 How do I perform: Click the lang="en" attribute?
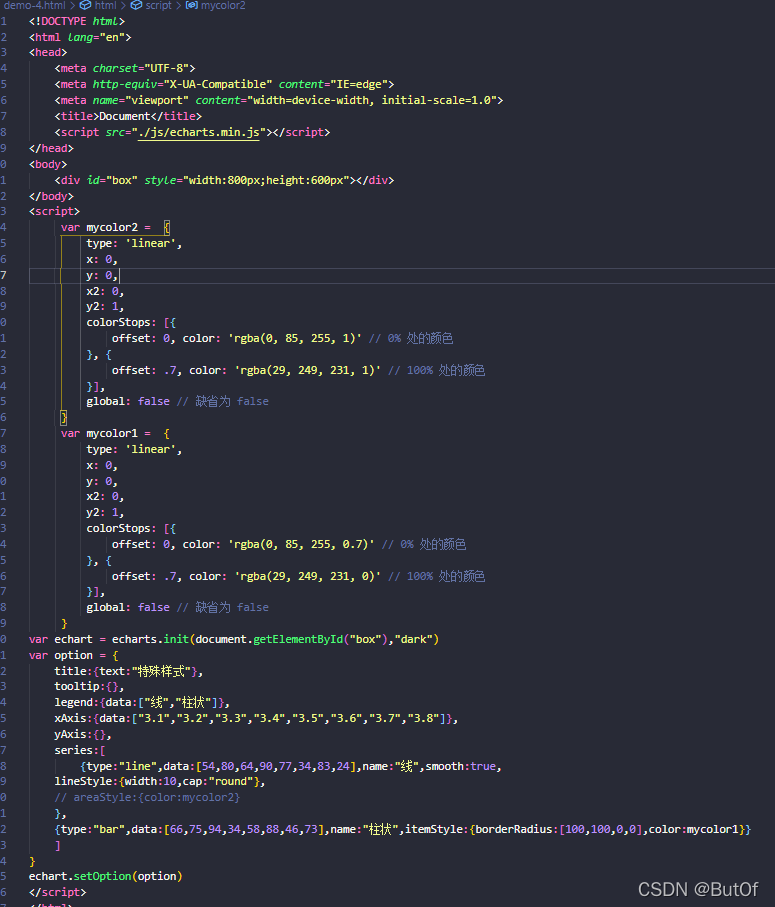[96, 37]
